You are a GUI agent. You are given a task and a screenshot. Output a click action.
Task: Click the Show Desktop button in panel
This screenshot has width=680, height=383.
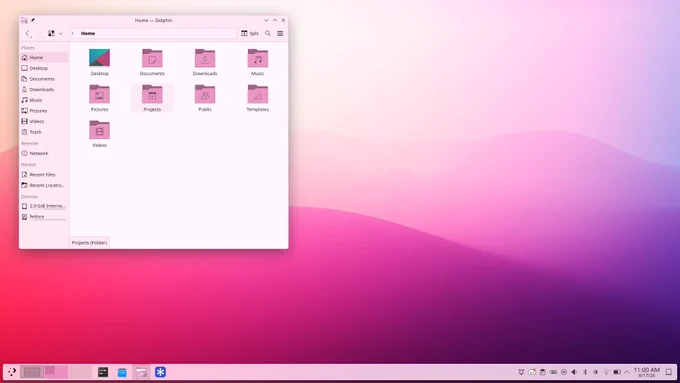click(x=669, y=372)
